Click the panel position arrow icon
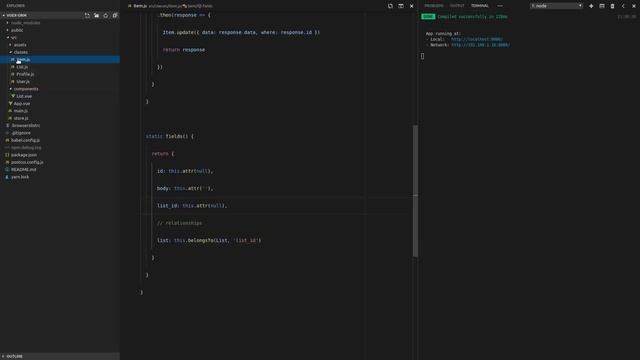Image resolution: width=640 pixels, height=360 pixels. [x=623, y=6]
